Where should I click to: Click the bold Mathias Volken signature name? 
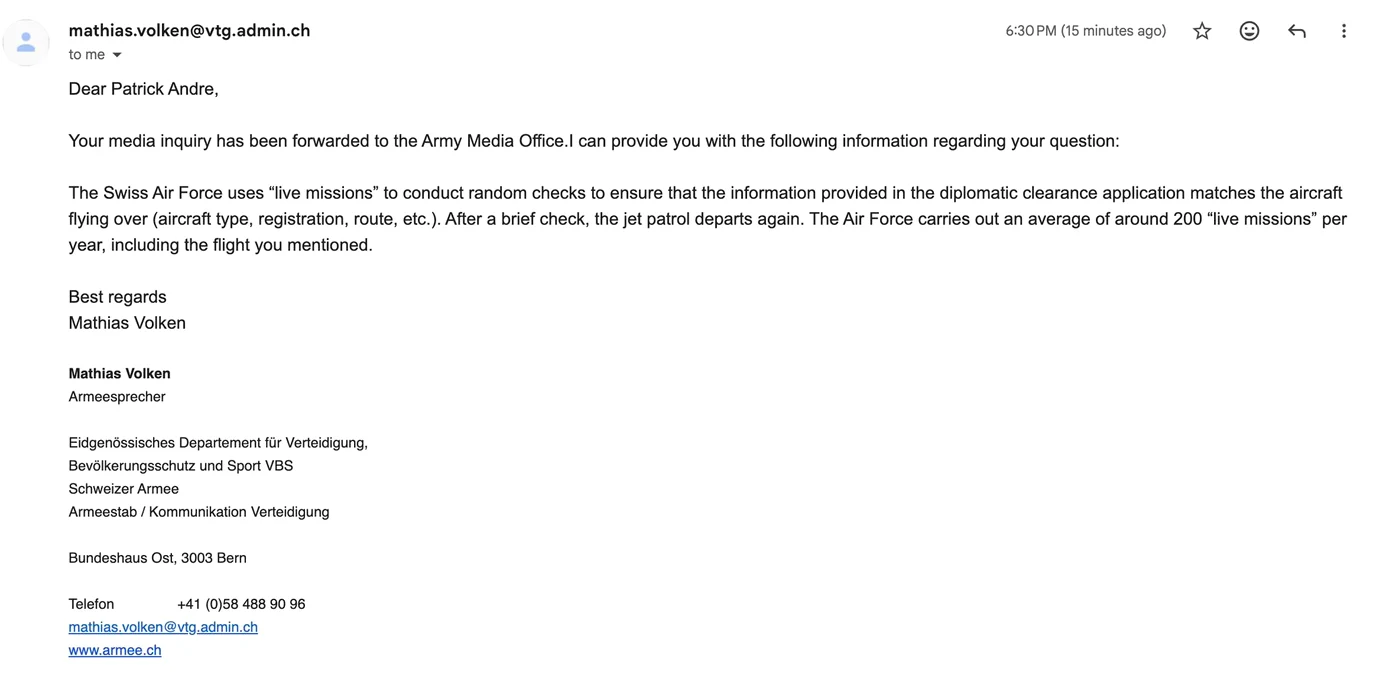119,374
